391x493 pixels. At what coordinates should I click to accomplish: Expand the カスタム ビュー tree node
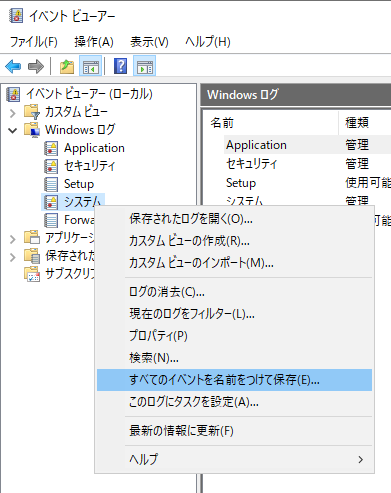coord(13,113)
